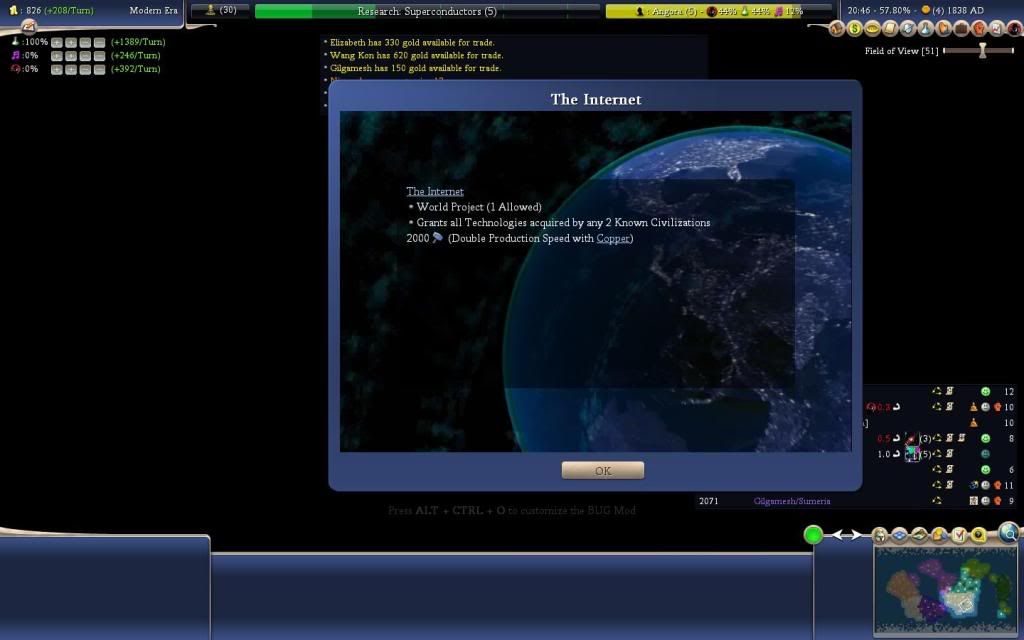Screen dimensions: 1024x640
Task: Click the Research Superconductors progress bar
Action: 427,11
